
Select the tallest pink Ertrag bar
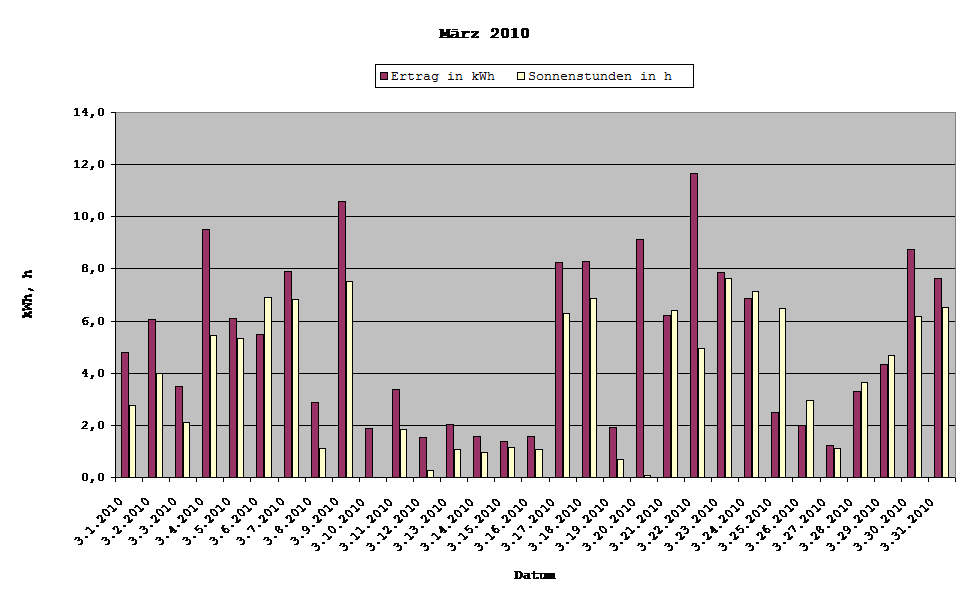point(690,320)
